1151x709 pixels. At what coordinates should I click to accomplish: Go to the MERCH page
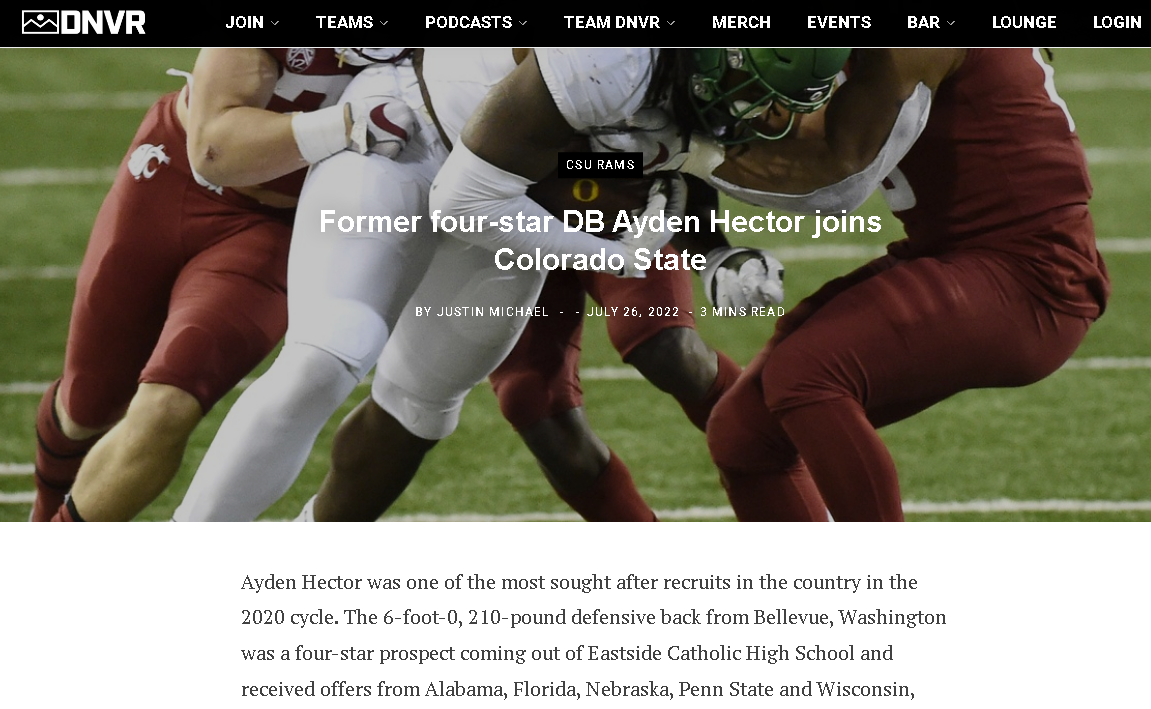pyautogui.click(x=741, y=22)
